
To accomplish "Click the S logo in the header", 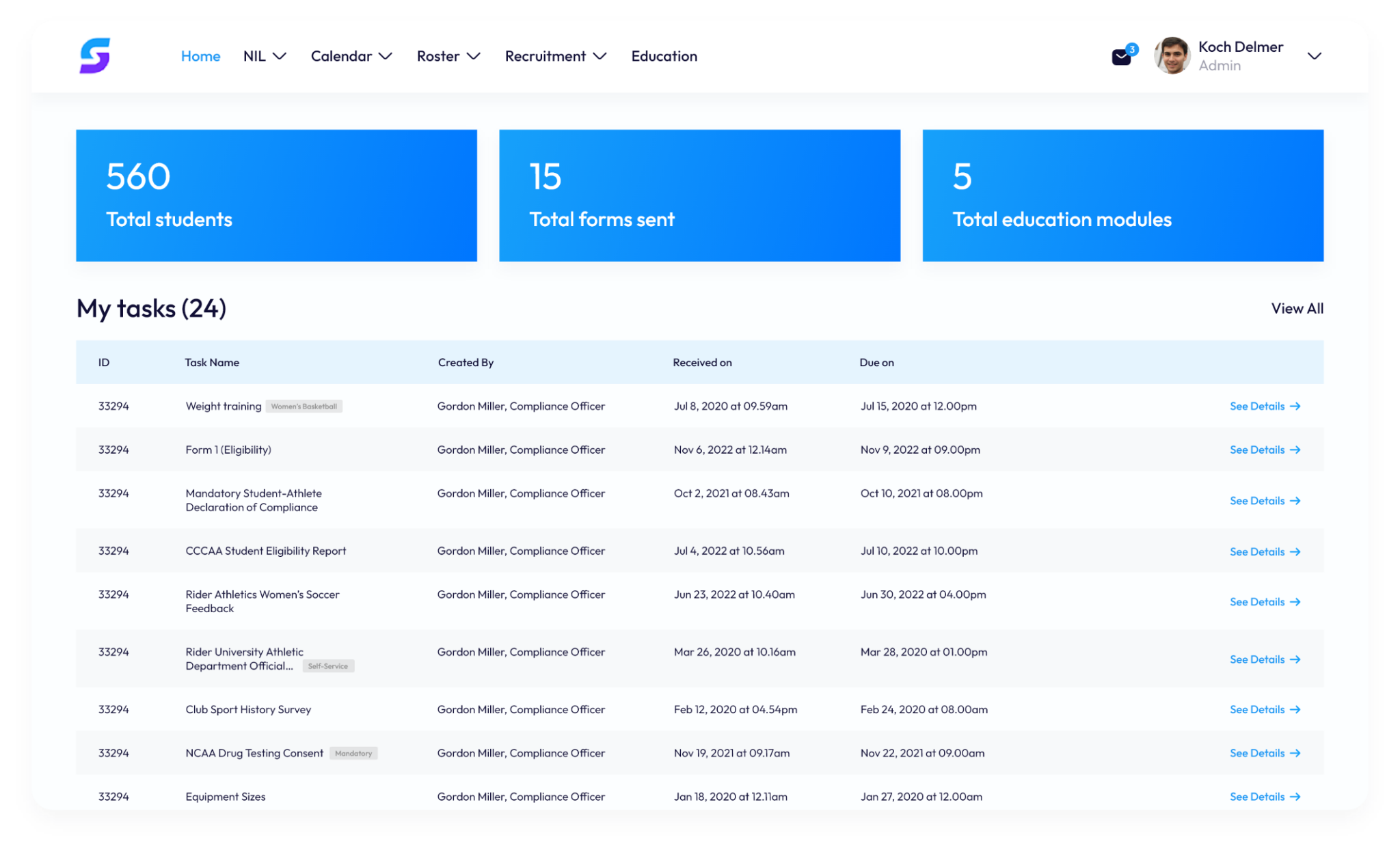I will click(x=96, y=55).
